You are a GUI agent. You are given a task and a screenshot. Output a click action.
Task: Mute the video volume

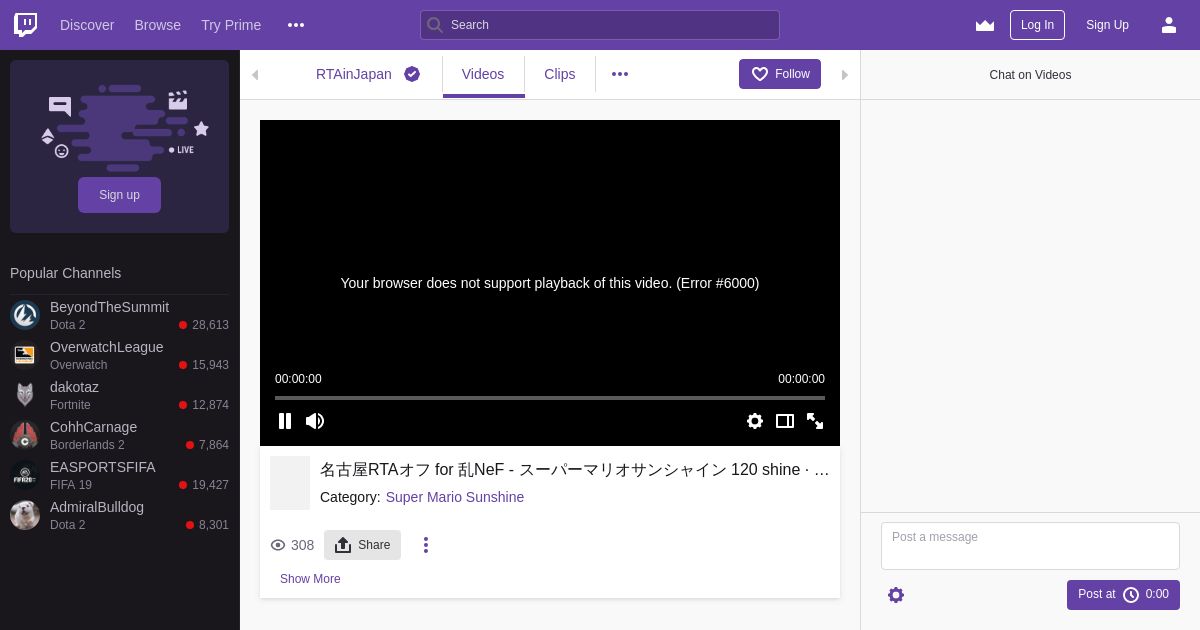pos(315,421)
